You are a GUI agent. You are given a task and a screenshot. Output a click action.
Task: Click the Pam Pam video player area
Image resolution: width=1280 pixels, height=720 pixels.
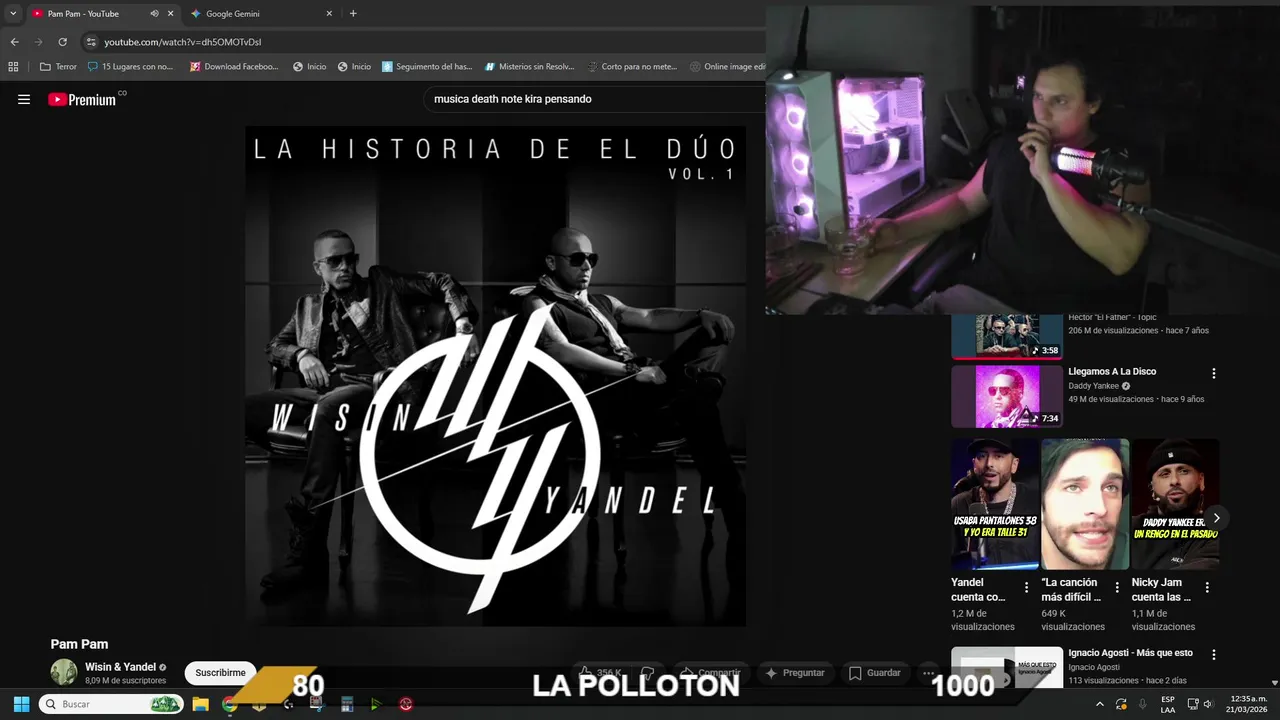[495, 376]
